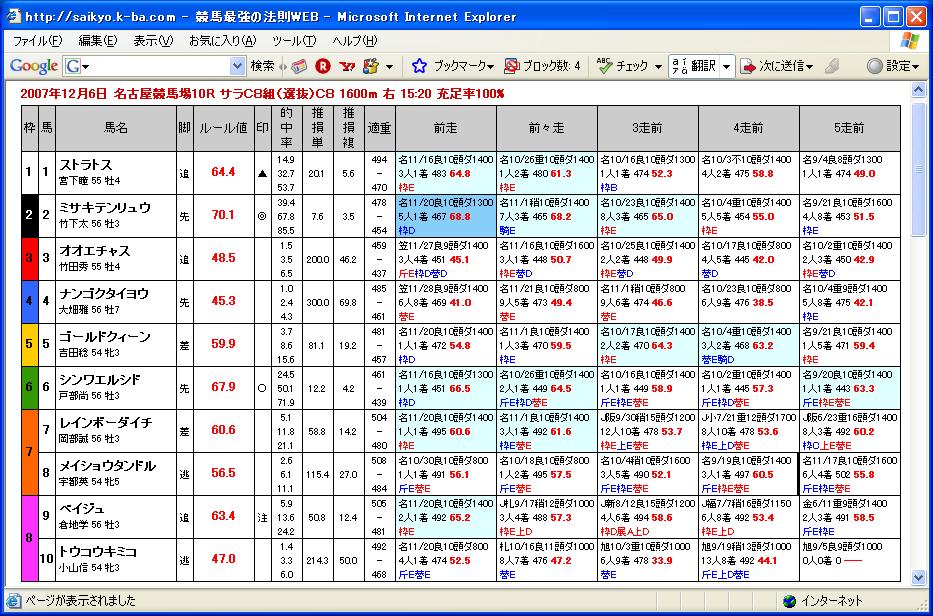Open the 編集(E) menu

pyautogui.click(x=98, y=41)
